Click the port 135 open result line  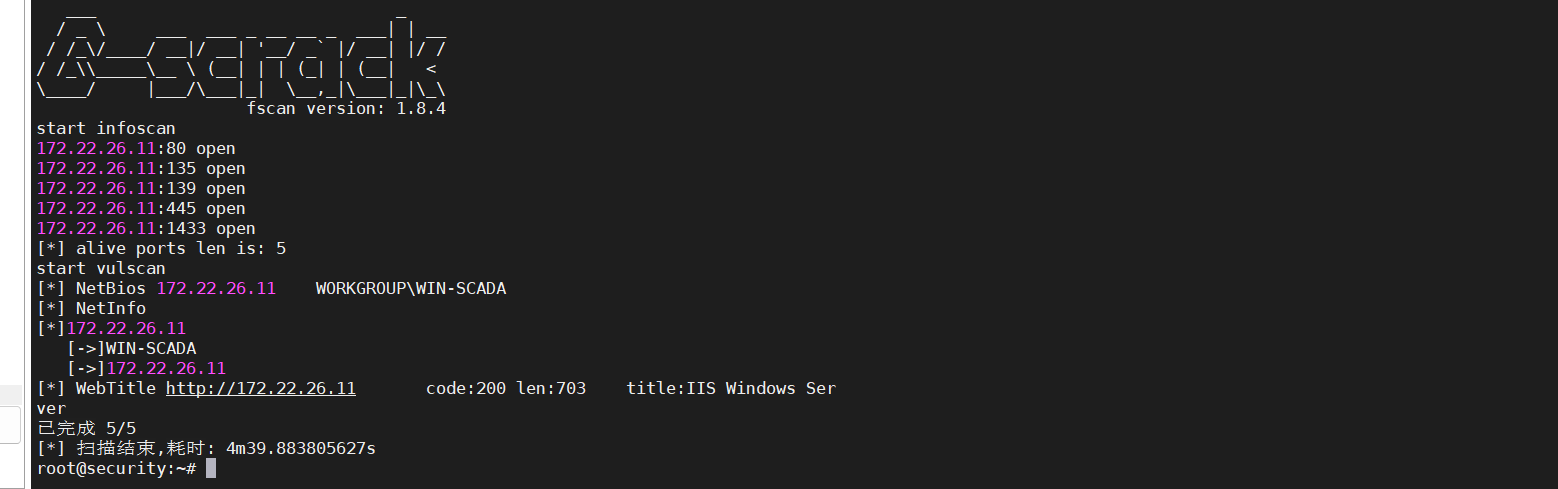[x=140, y=168]
